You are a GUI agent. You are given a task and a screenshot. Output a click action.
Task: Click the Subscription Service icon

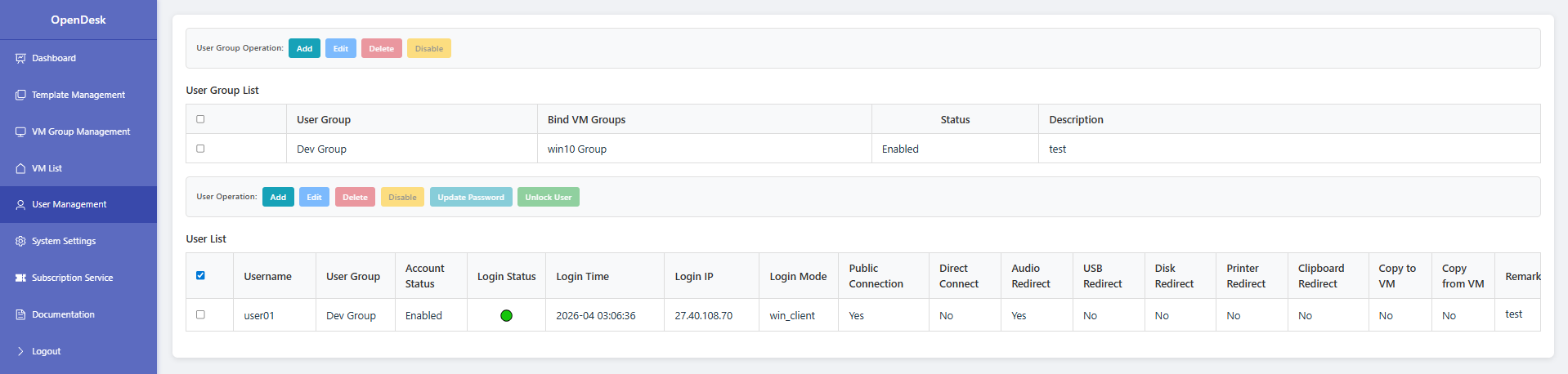pos(20,278)
